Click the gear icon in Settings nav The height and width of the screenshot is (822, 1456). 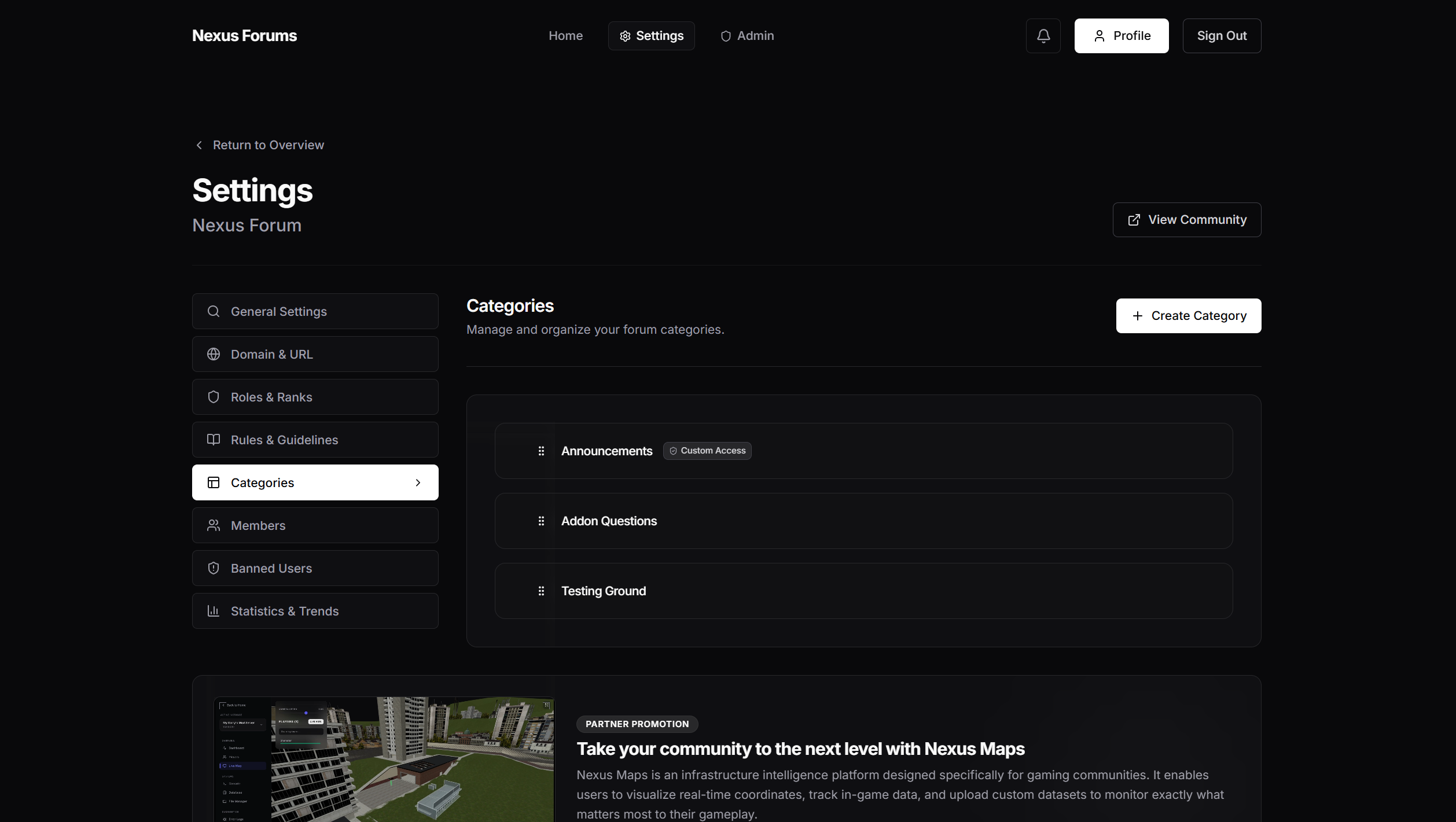pyautogui.click(x=625, y=36)
